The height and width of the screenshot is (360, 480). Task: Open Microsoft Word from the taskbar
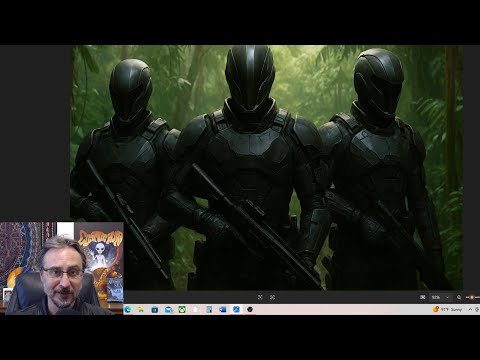(x=223, y=310)
